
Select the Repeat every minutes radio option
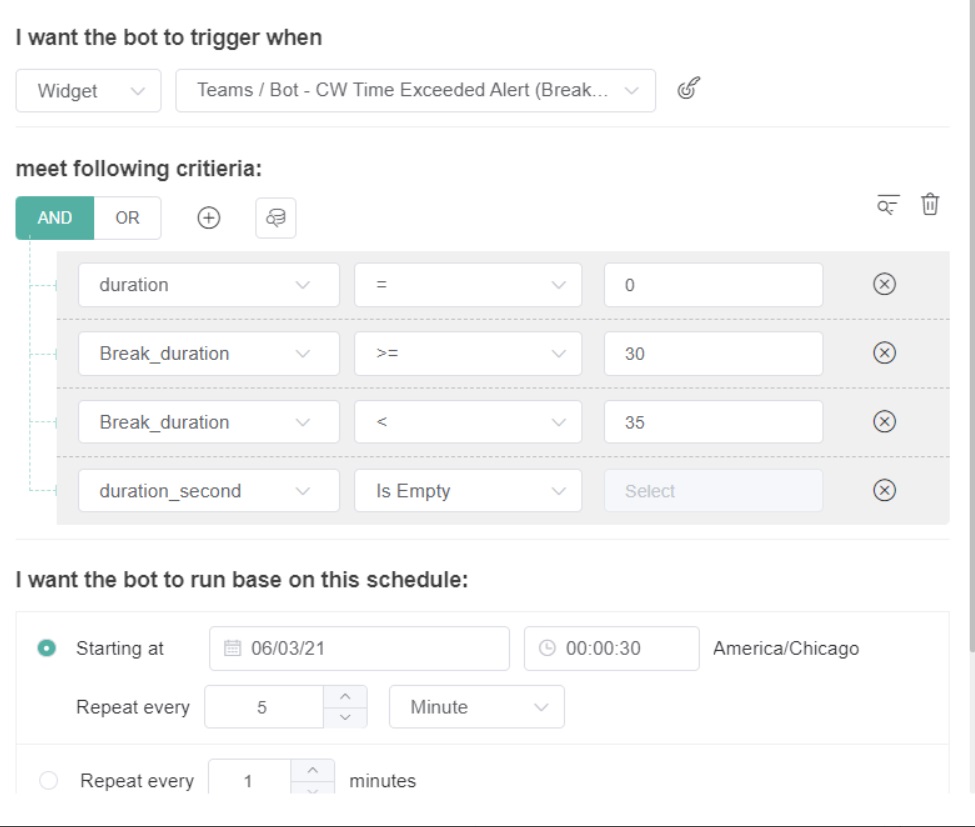point(48,781)
